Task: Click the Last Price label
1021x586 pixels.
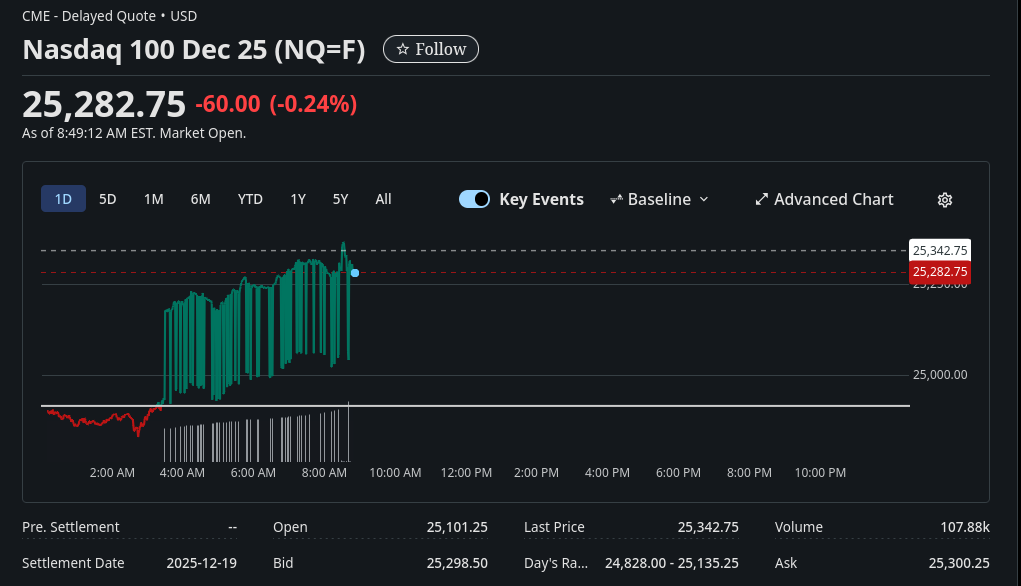Action: (554, 527)
